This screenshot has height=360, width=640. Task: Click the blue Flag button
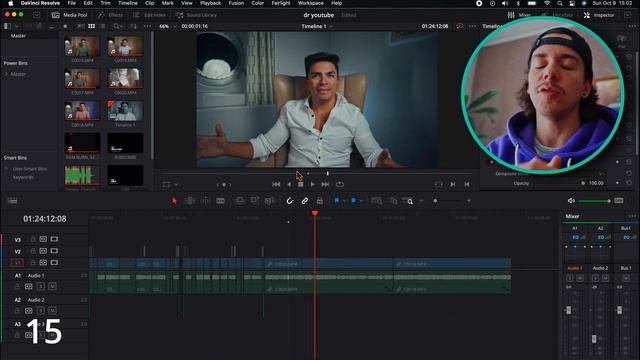[x=337, y=200]
